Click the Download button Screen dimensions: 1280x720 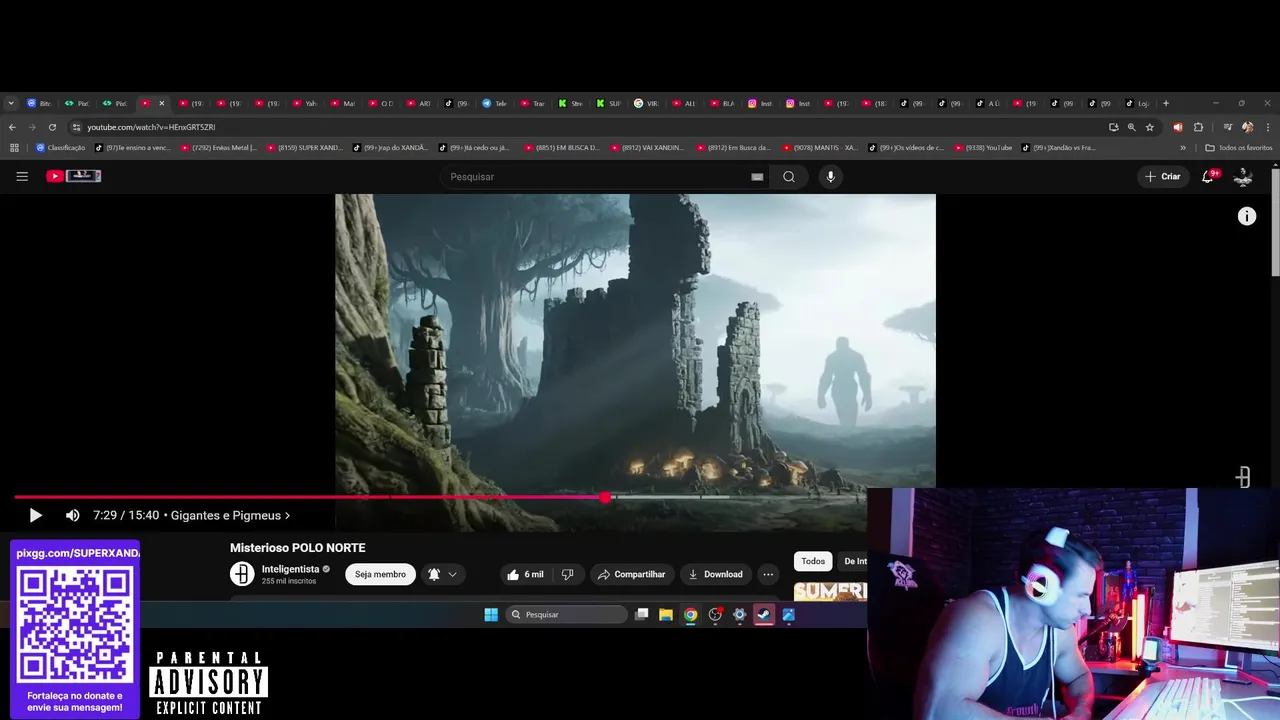point(715,574)
